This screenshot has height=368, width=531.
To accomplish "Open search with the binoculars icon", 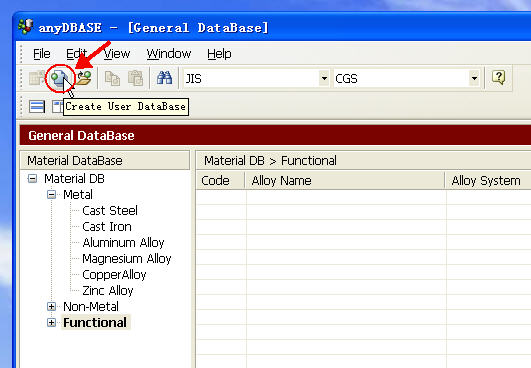I will click(x=164, y=78).
